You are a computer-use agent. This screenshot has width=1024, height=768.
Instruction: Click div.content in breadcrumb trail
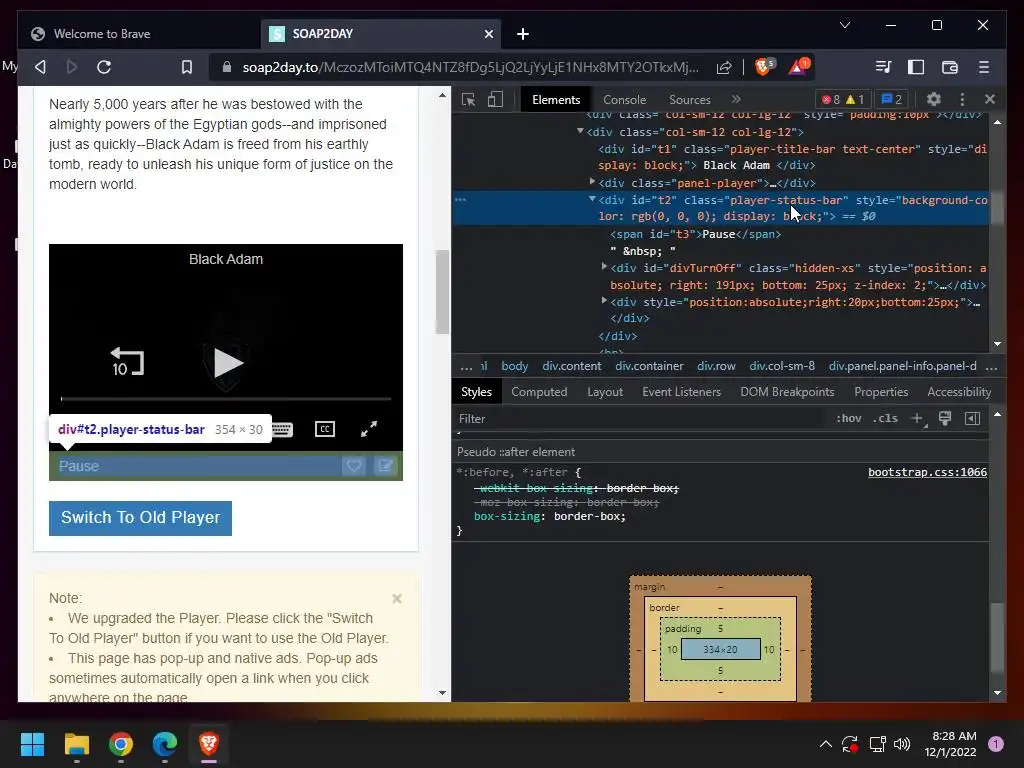click(571, 366)
